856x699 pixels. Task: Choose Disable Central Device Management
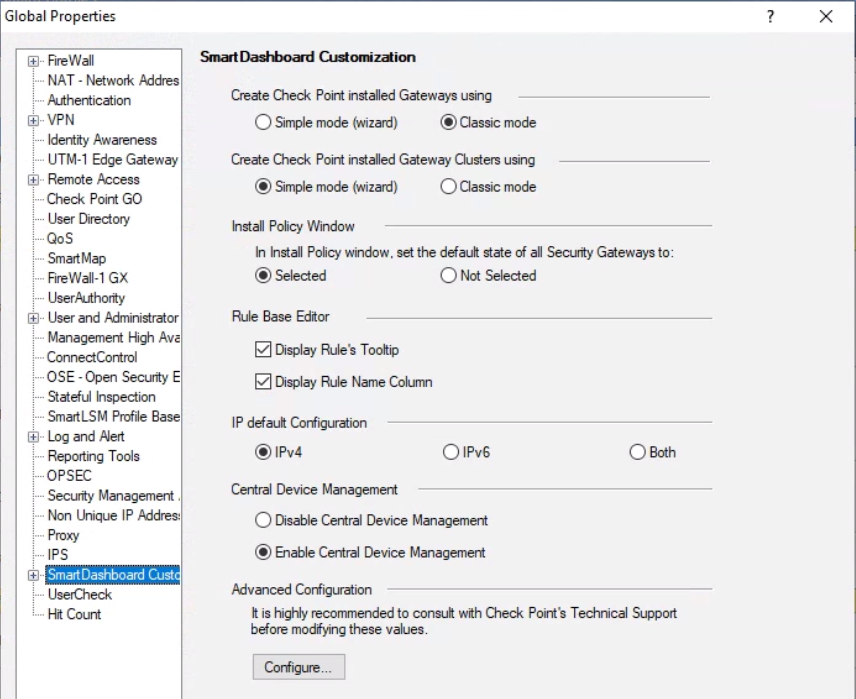click(x=263, y=520)
